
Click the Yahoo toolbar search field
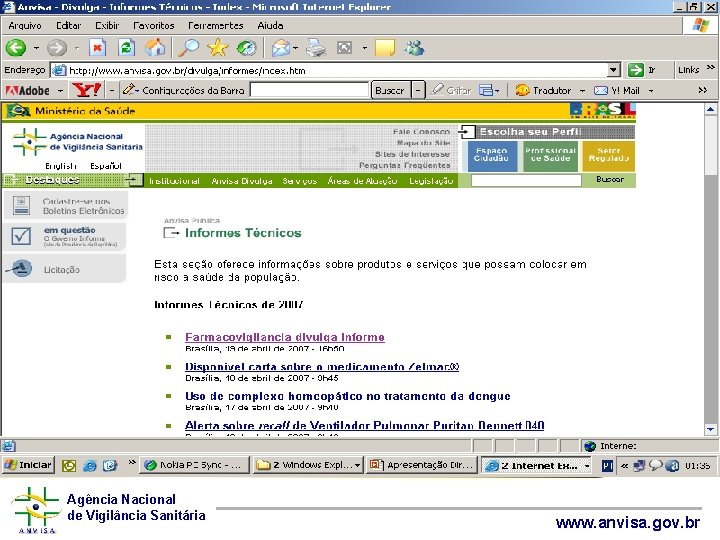point(310,90)
